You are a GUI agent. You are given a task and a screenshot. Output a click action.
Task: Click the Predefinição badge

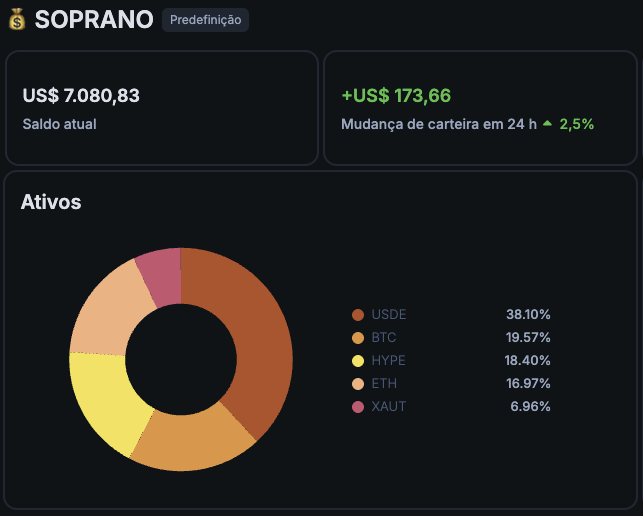pos(205,20)
